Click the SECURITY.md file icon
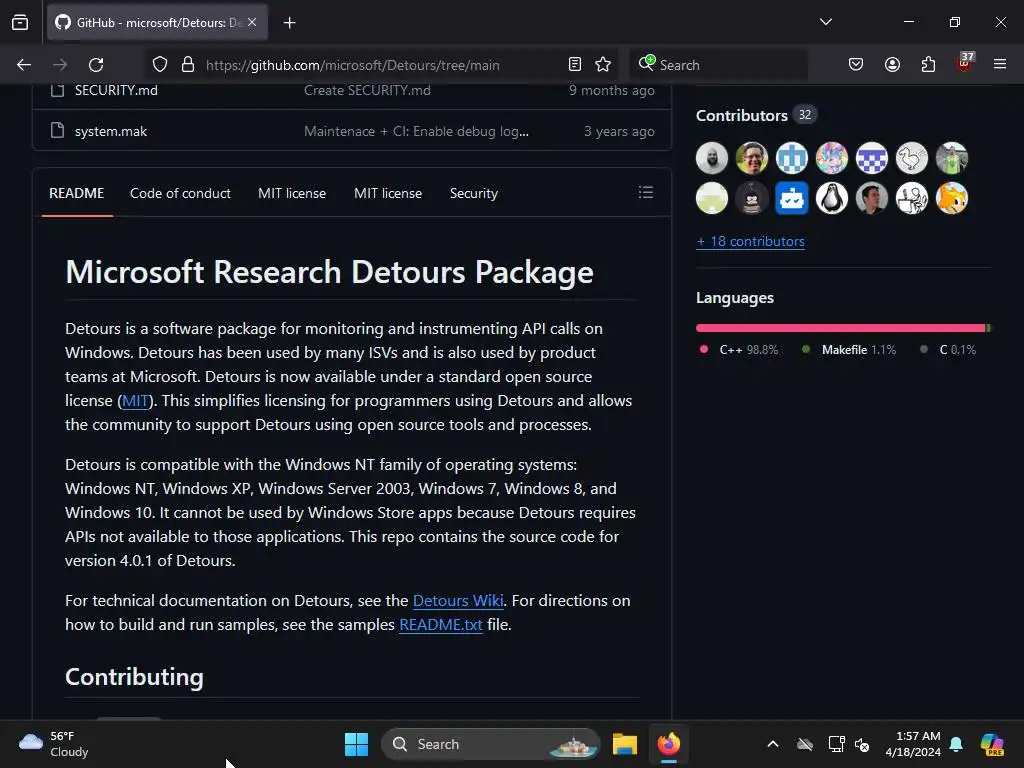The width and height of the screenshot is (1024, 768). click(x=58, y=90)
